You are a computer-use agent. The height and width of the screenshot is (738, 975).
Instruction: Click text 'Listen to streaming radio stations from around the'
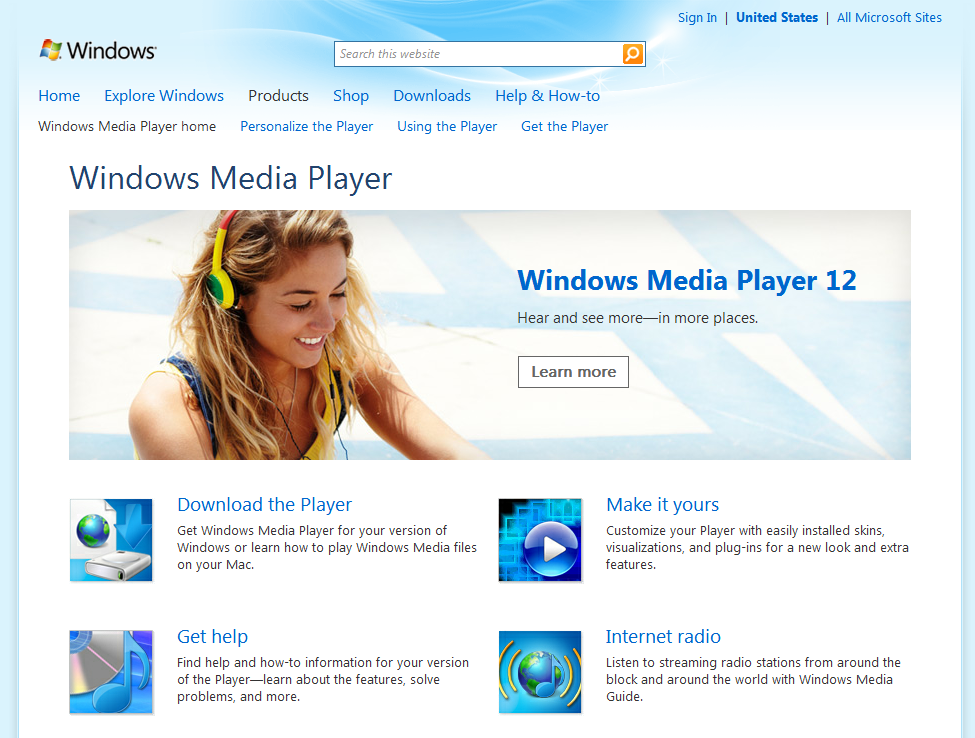click(x=753, y=663)
